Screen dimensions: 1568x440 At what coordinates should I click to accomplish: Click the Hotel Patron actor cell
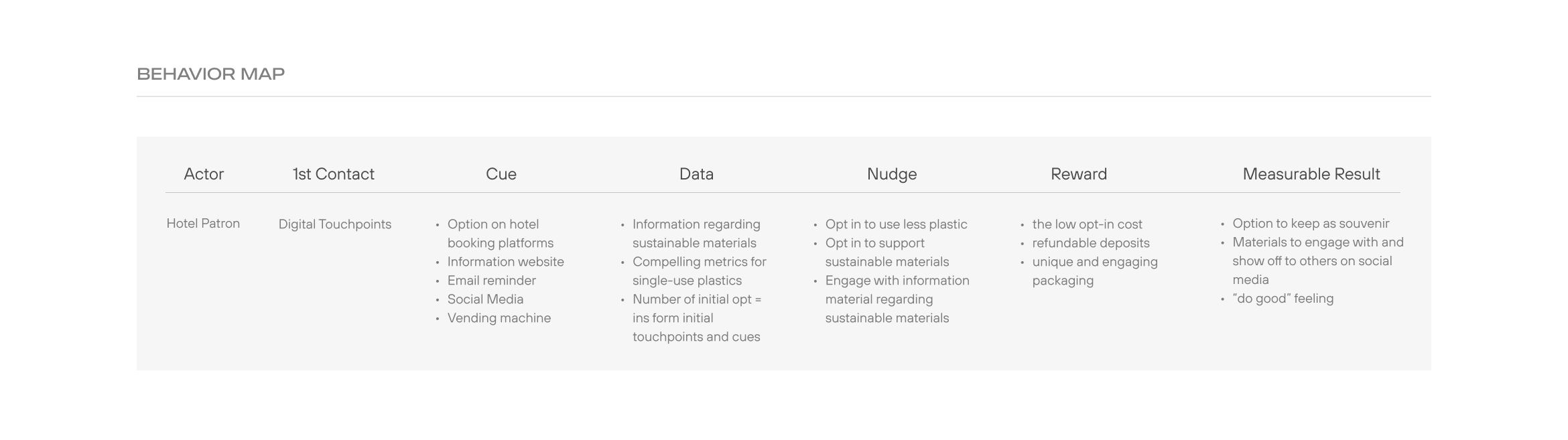point(203,224)
